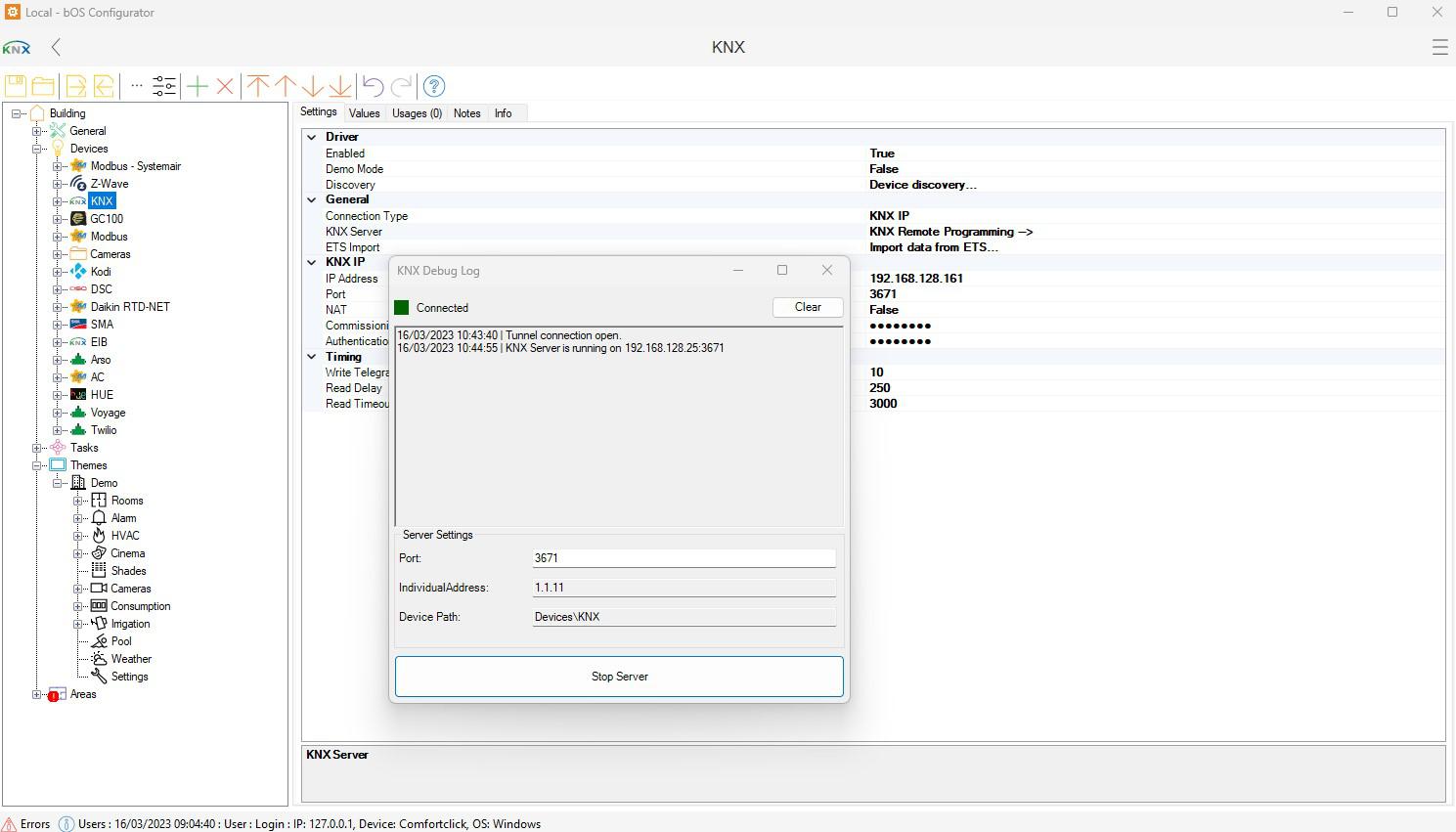This screenshot has width=1456, height=832.
Task: Click the back arrow near KNX logo
Action: tap(56, 47)
